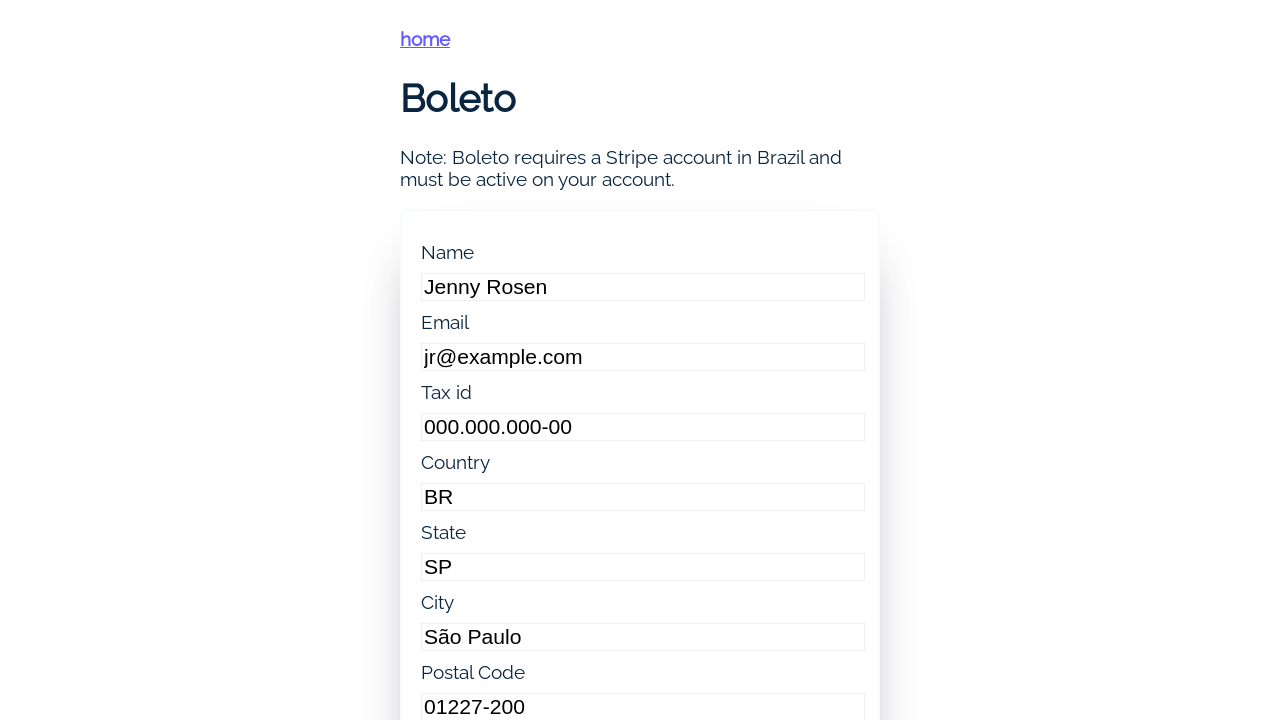Click the City label

coord(437,603)
